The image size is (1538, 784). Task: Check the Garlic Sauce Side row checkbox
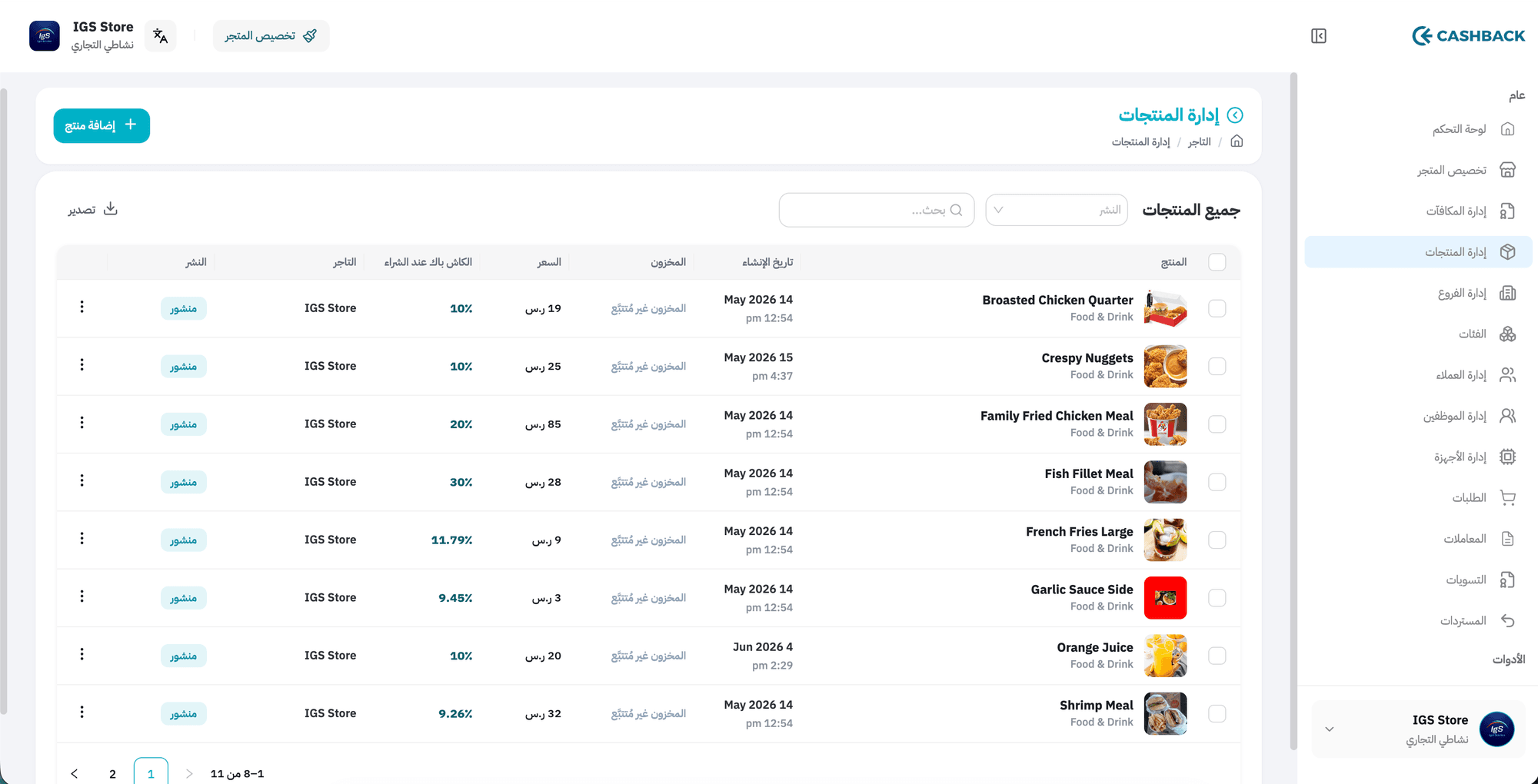pos(1217,597)
